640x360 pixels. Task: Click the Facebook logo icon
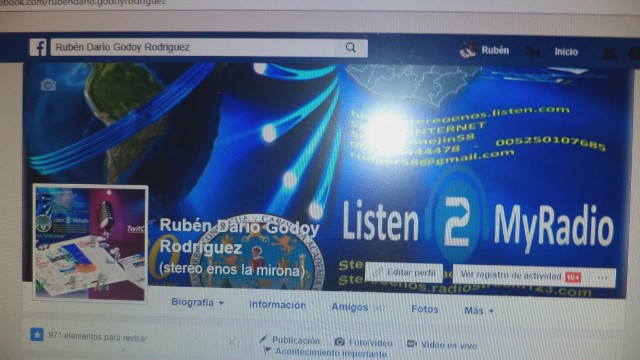38,47
